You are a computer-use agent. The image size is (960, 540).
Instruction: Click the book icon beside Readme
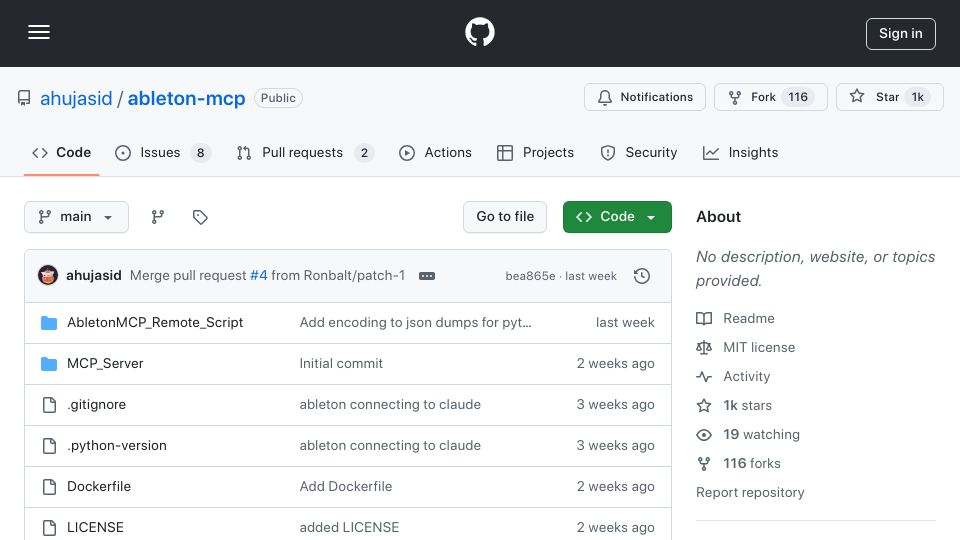tap(704, 318)
